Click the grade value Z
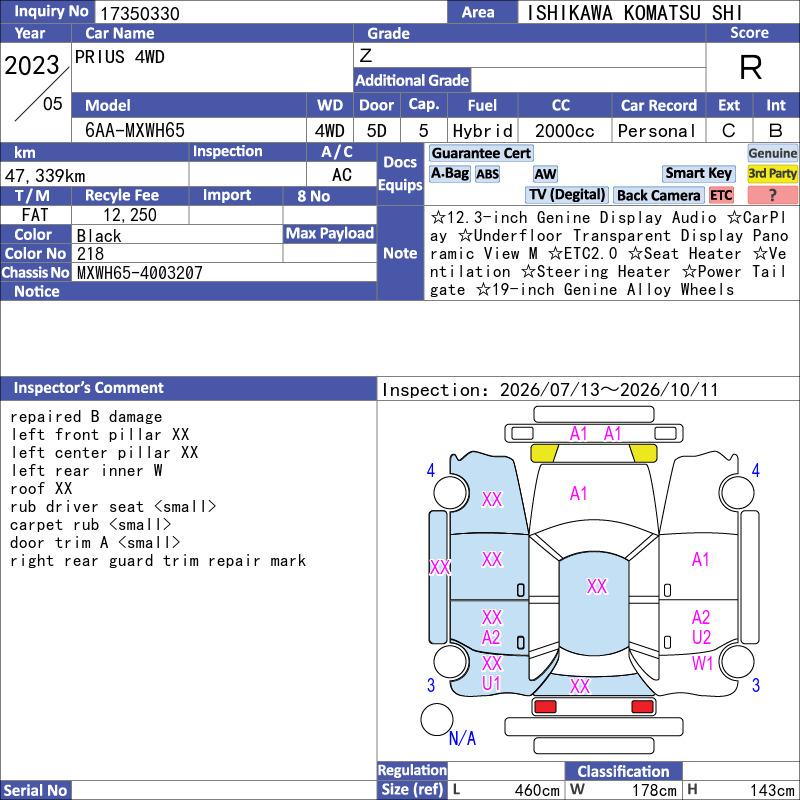The width and height of the screenshot is (800, 800). pyautogui.click(x=365, y=55)
